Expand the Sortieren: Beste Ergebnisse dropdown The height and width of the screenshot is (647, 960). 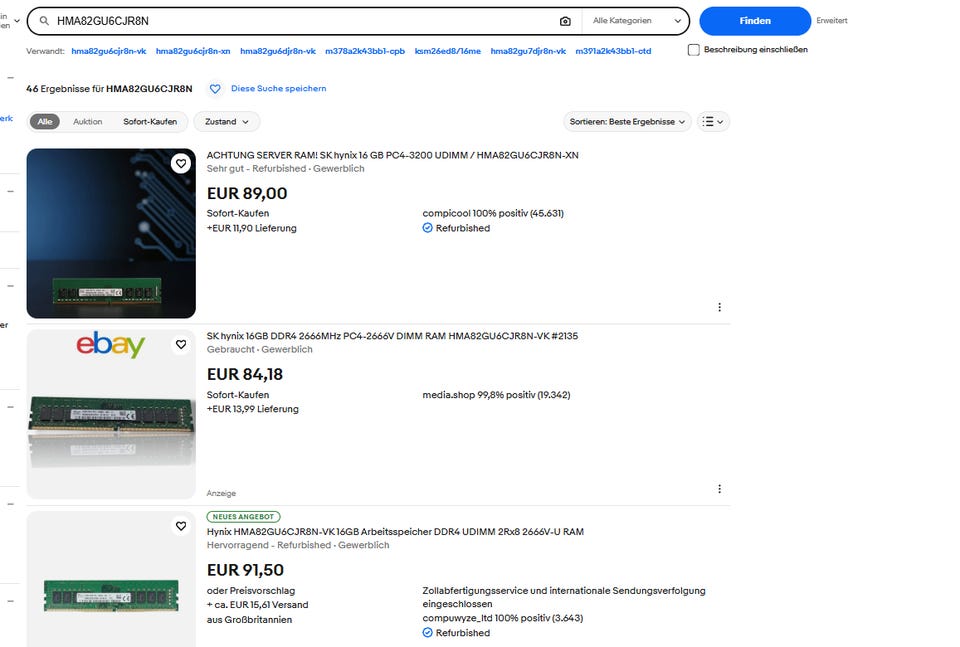tap(628, 122)
